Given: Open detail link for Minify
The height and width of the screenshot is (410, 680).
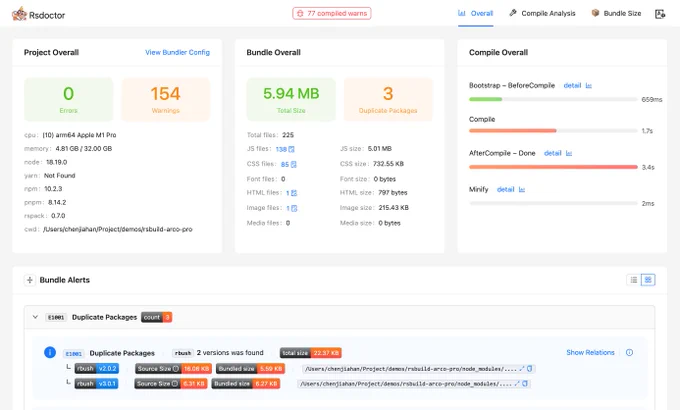Looking at the screenshot, I should click(505, 190).
